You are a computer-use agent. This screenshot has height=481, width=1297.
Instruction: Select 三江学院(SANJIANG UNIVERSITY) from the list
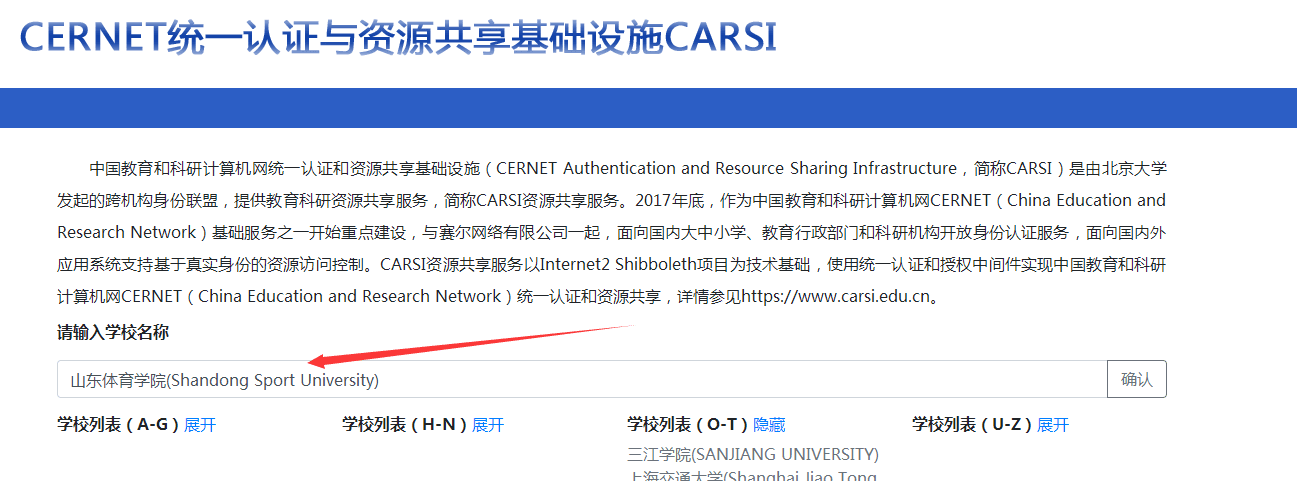click(753, 454)
